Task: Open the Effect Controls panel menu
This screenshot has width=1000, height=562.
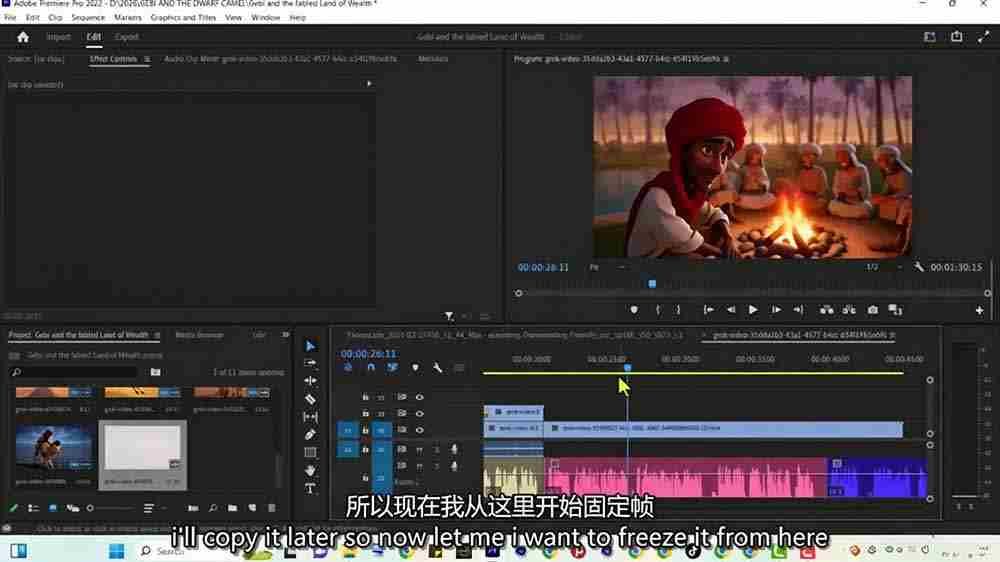Action: [147, 59]
